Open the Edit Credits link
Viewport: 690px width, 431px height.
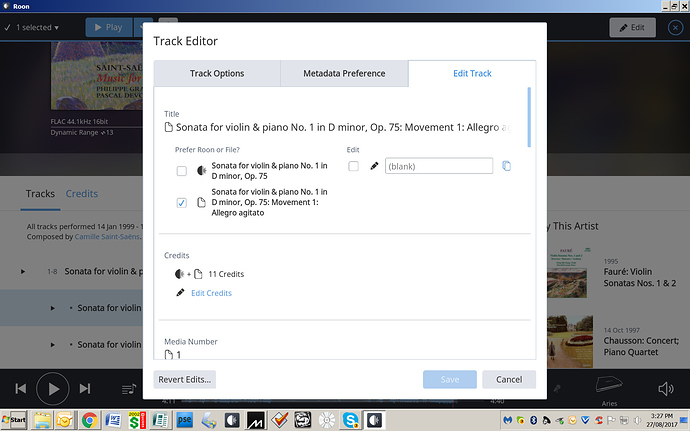(211, 293)
